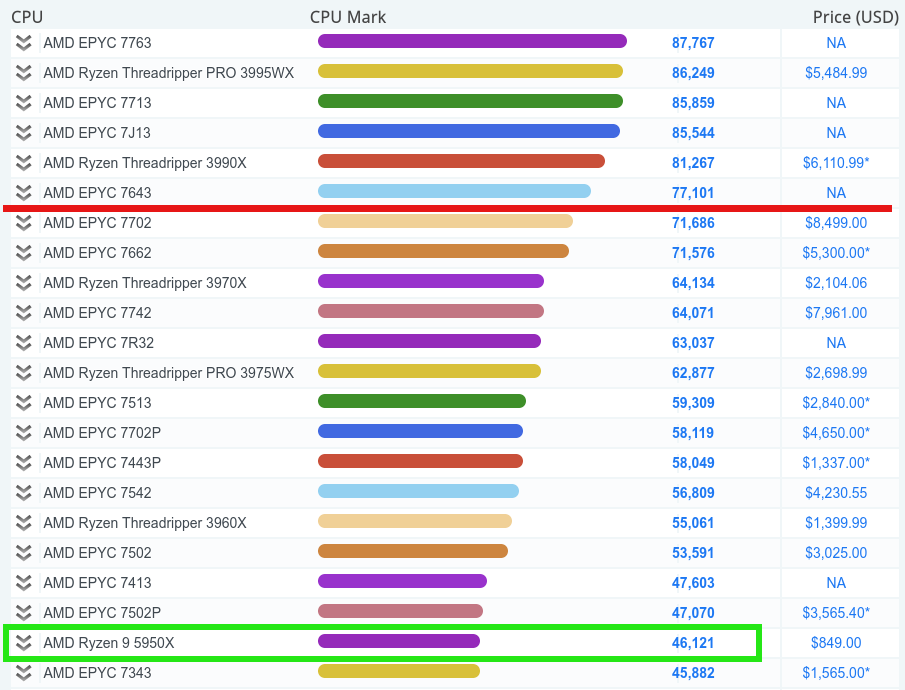The width and height of the screenshot is (905, 690).
Task: Expand the AMD EPYC 7643 row chevron
Action: [x=24, y=193]
